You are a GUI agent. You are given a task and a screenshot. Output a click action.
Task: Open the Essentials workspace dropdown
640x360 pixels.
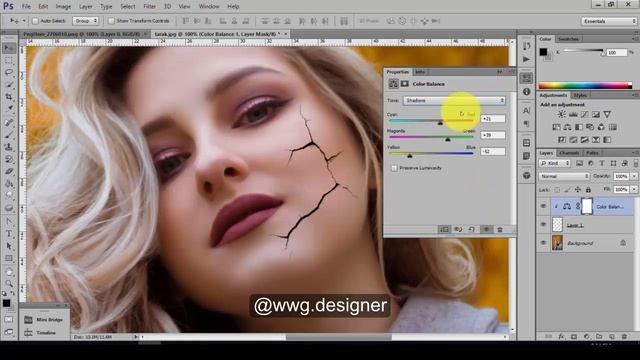609,21
